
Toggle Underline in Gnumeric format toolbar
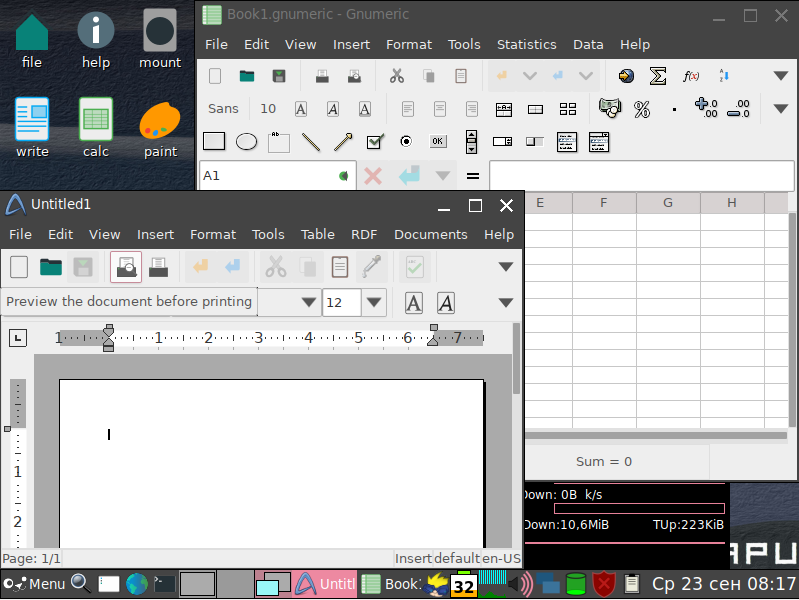click(x=364, y=109)
